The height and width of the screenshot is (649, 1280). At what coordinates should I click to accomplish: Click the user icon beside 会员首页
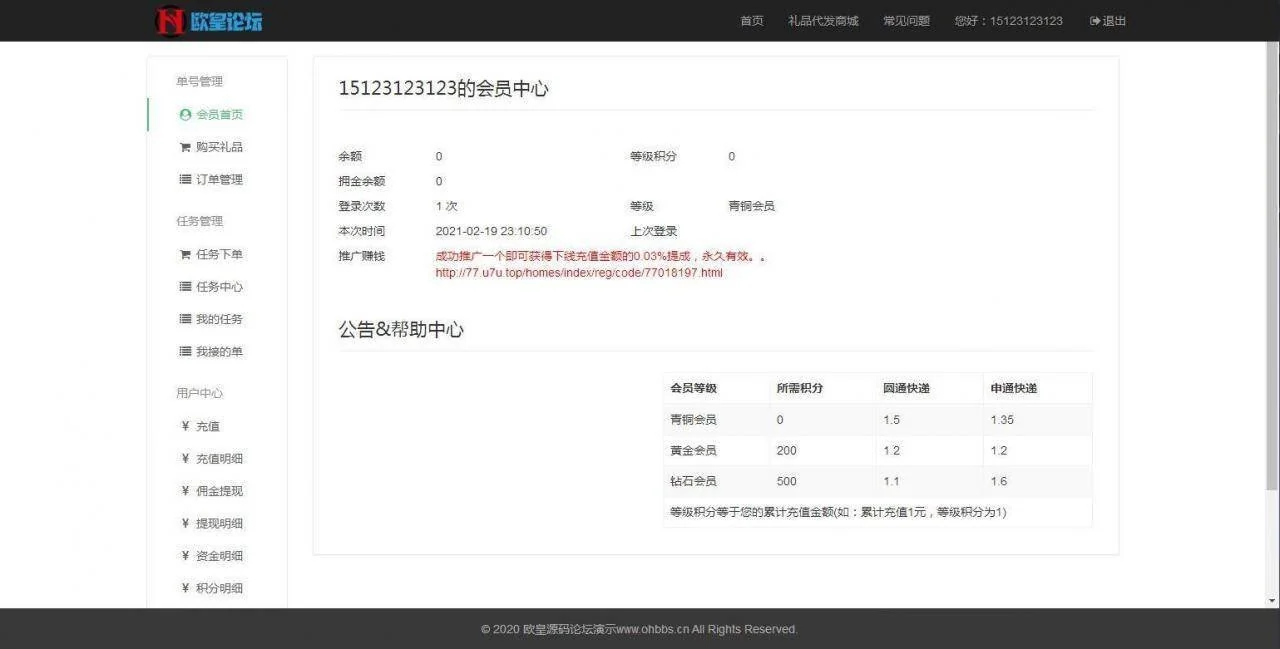pos(185,115)
